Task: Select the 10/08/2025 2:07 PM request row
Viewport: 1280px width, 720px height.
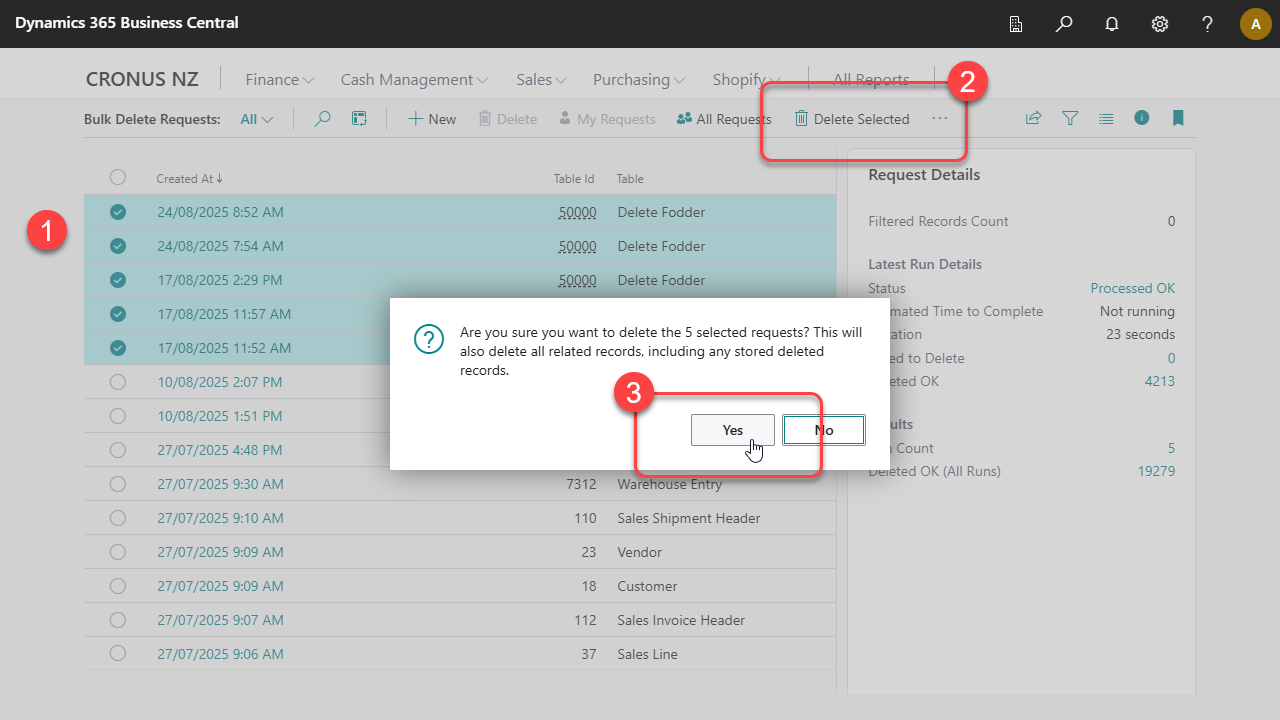Action: [117, 382]
